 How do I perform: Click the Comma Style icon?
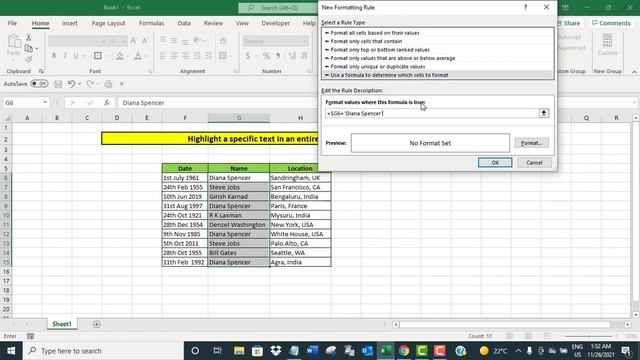tap(278, 56)
